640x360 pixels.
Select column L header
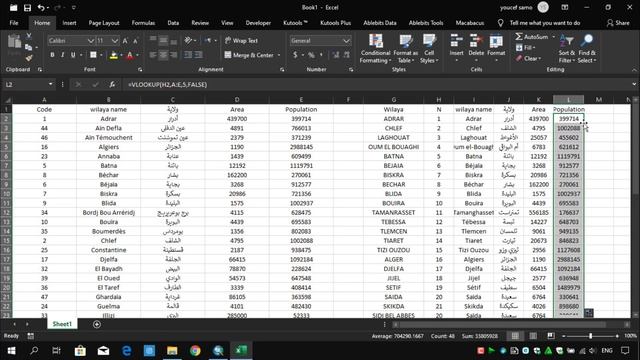click(569, 100)
